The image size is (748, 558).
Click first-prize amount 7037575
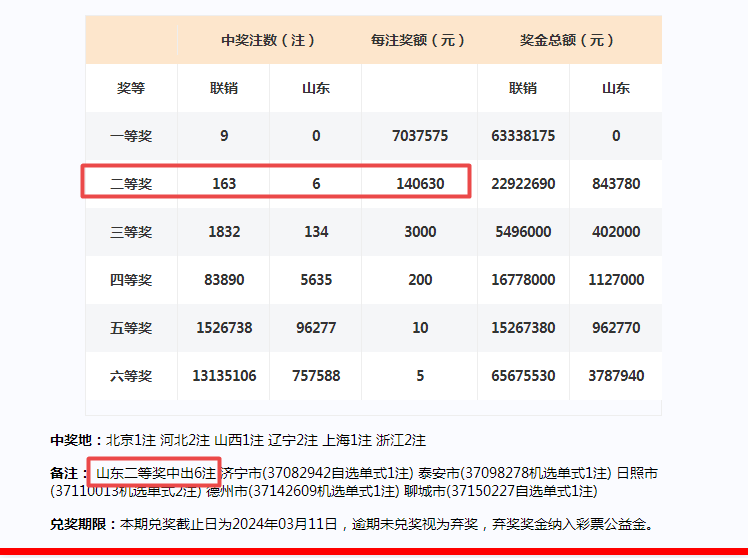tap(420, 136)
